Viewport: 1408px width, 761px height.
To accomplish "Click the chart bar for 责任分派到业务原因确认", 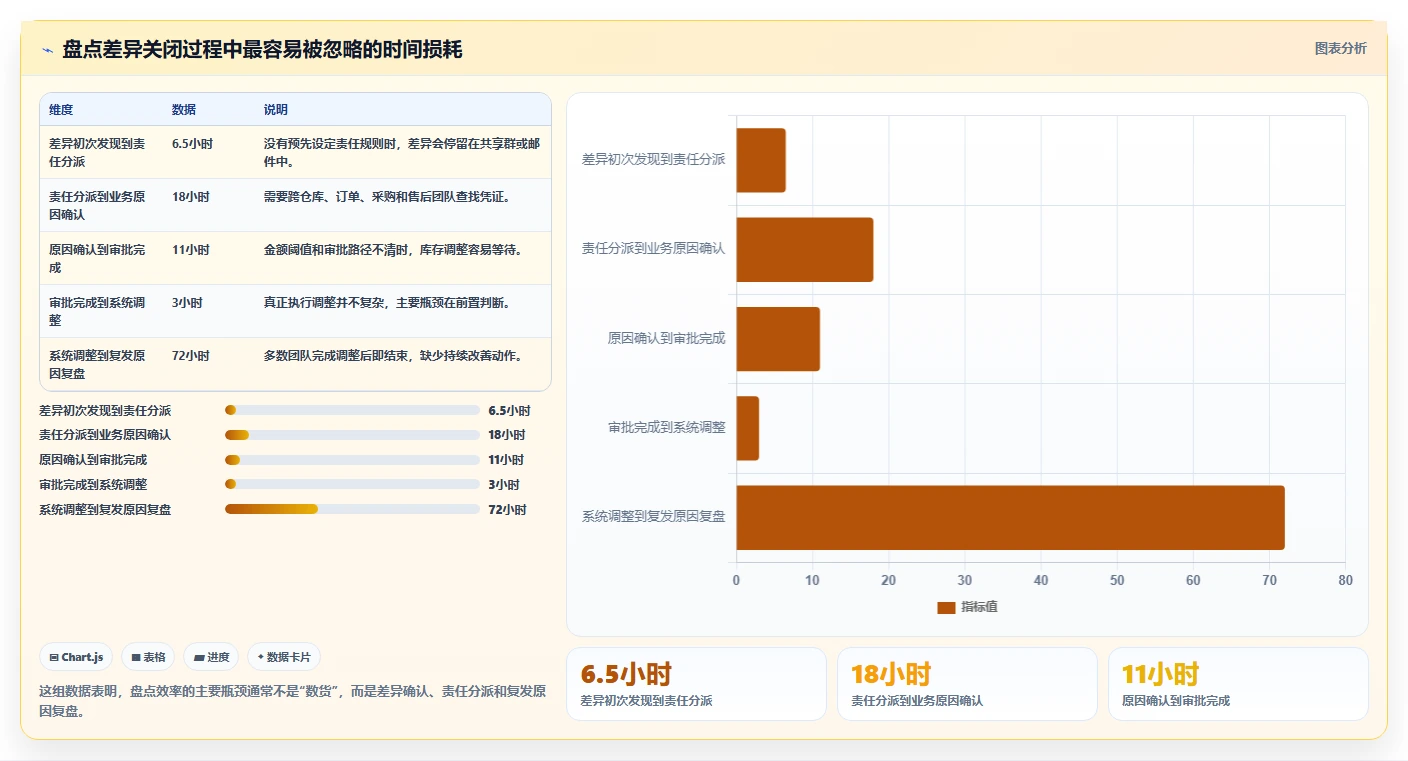I will (x=805, y=250).
